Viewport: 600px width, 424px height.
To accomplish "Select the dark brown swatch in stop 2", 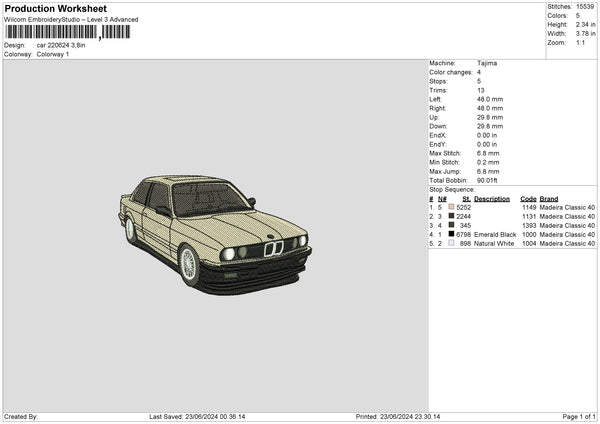I will 452,216.
